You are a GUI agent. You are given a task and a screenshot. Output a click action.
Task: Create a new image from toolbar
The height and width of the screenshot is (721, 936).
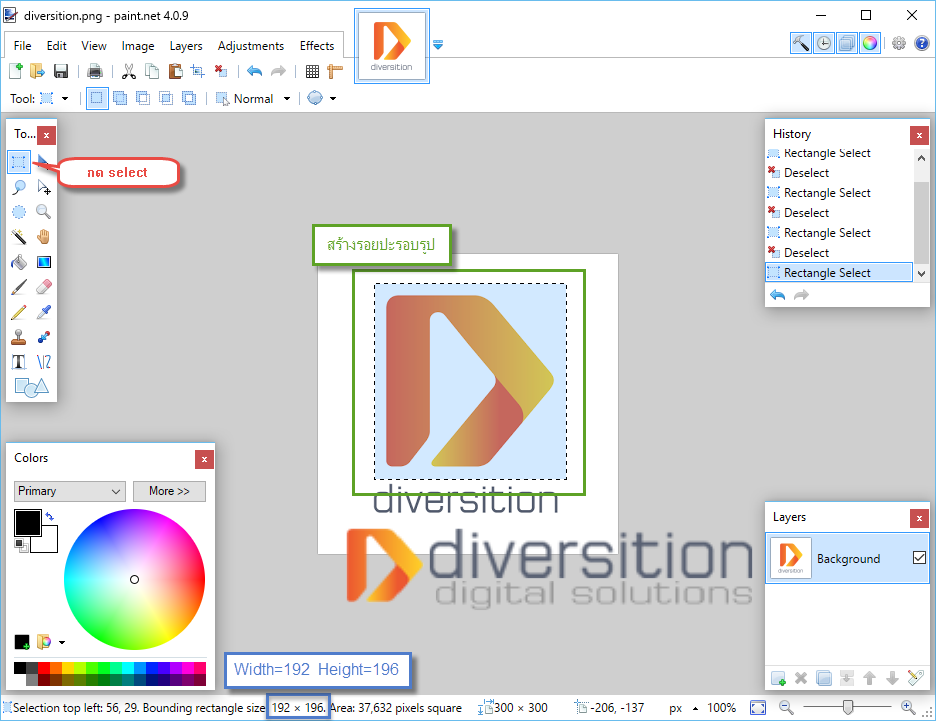pos(16,71)
